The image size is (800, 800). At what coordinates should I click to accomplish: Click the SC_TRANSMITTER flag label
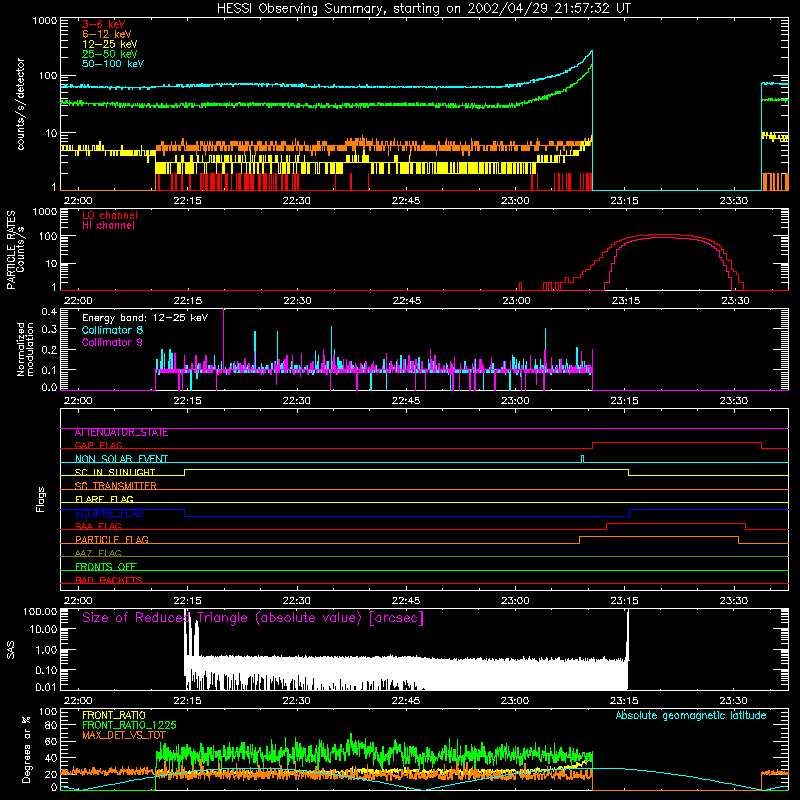point(115,486)
